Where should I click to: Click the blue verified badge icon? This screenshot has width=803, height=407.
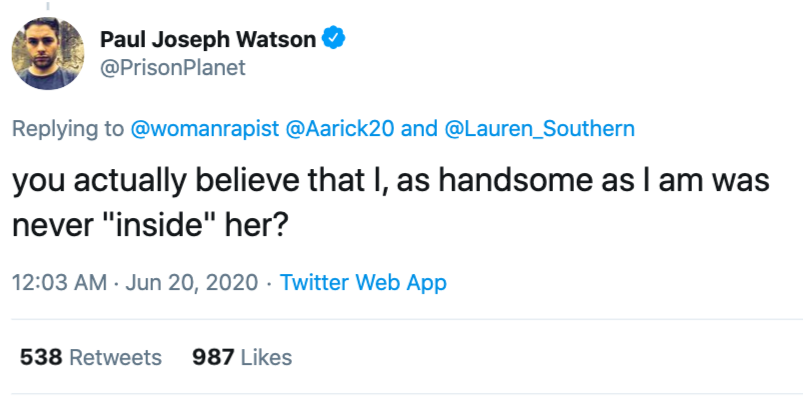click(335, 39)
